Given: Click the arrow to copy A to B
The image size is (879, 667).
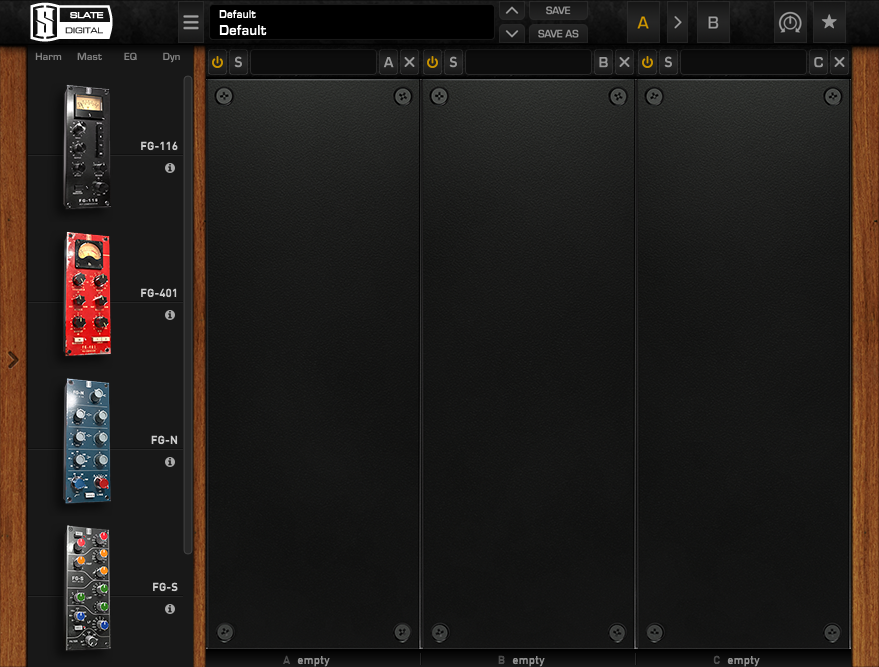Looking at the screenshot, I should pyautogui.click(x=678, y=21).
